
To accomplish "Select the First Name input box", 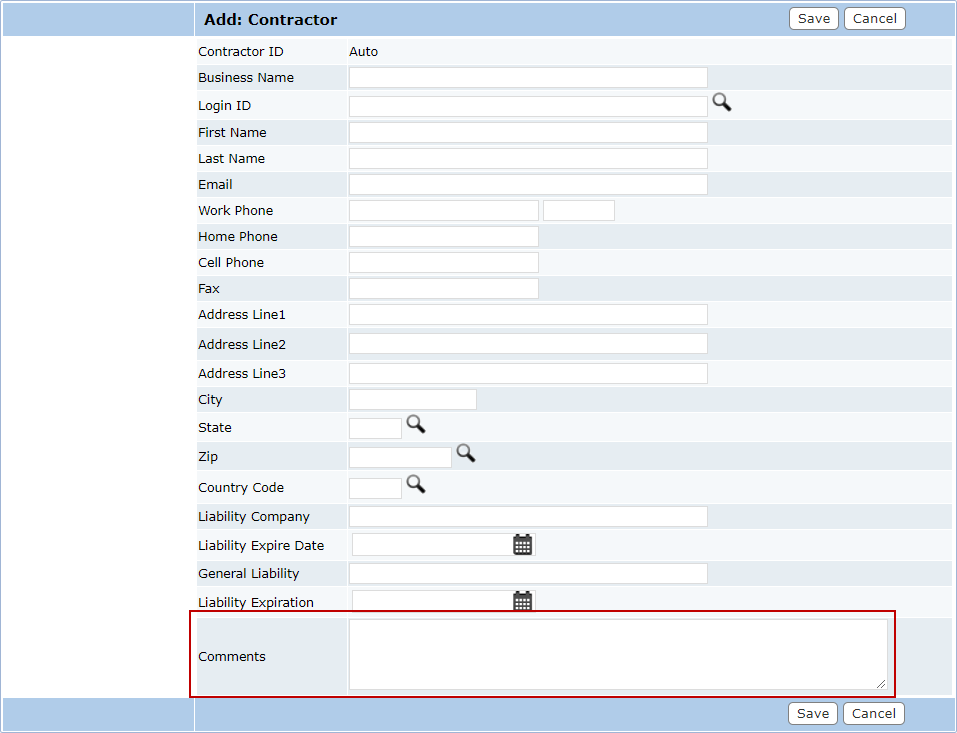I will (528, 133).
